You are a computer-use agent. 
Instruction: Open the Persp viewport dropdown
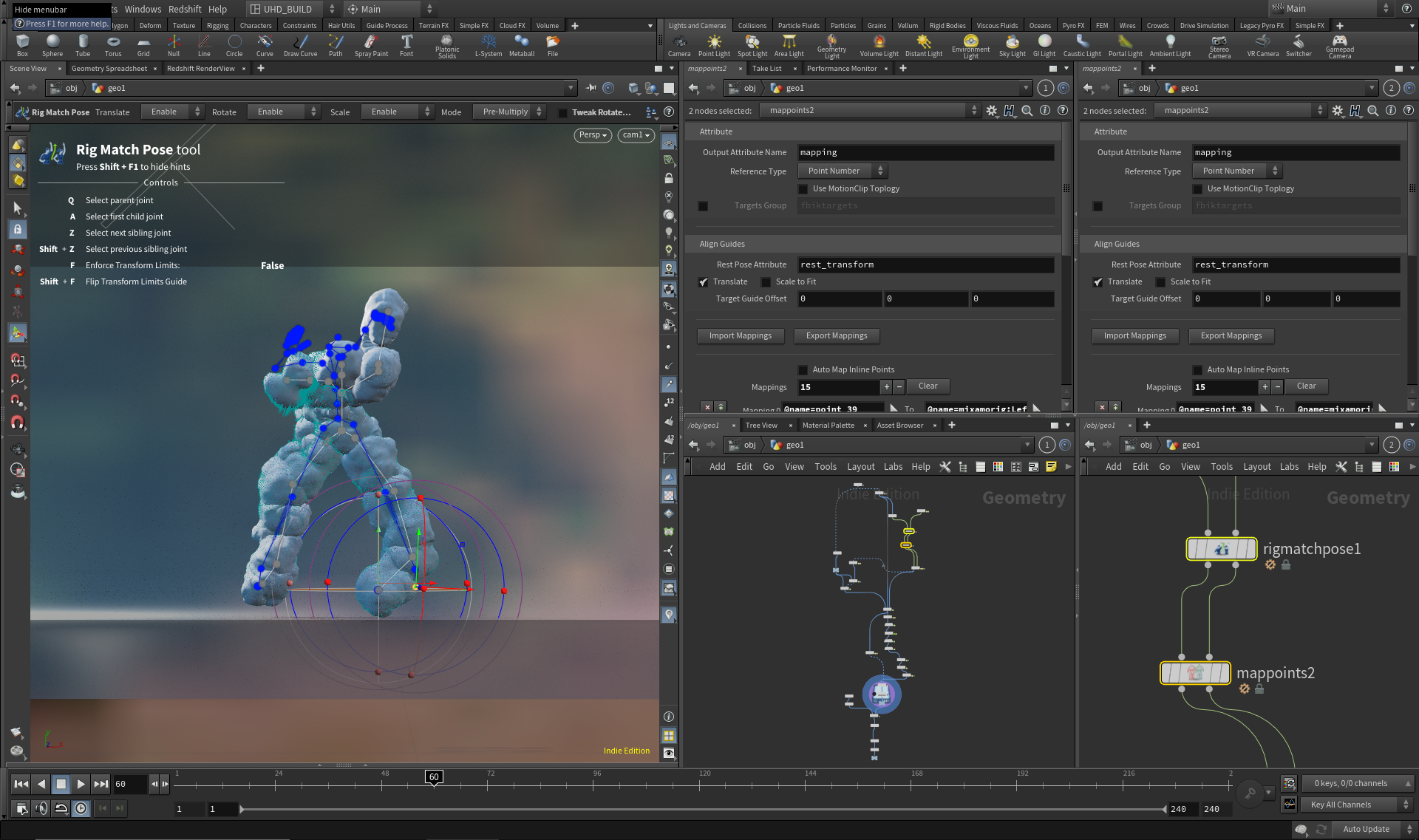click(x=593, y=135)
